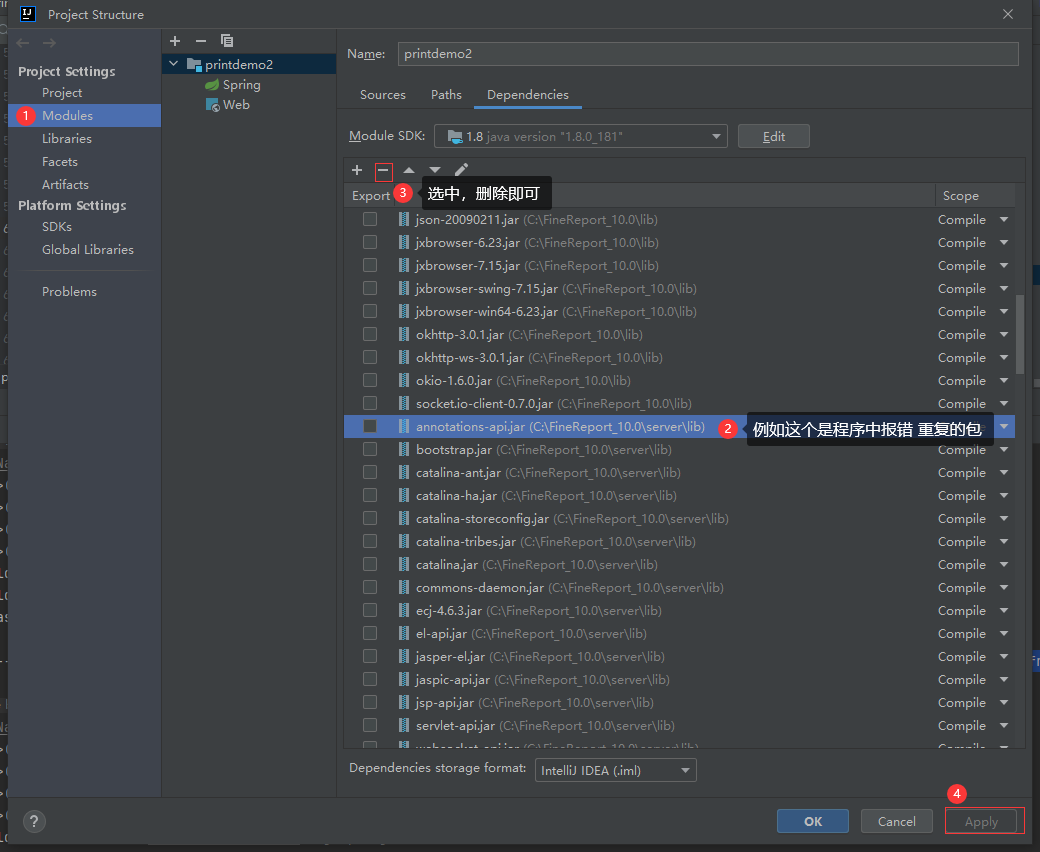This screenshot has height=852, width=1040.
Task: Click the Cancel button
Action: [897, 822]
